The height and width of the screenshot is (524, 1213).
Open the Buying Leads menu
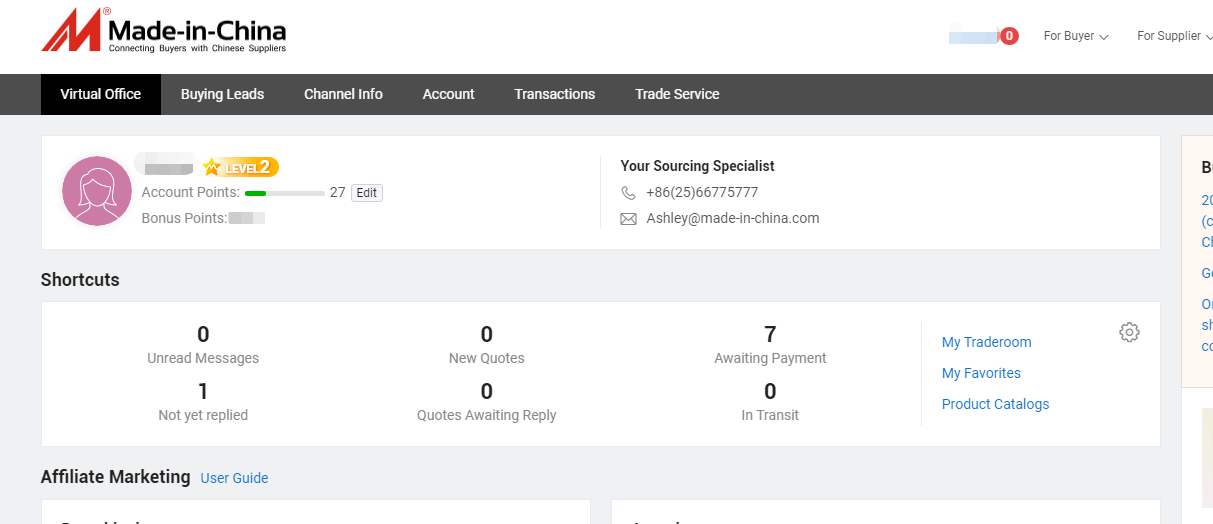point(222,94)
